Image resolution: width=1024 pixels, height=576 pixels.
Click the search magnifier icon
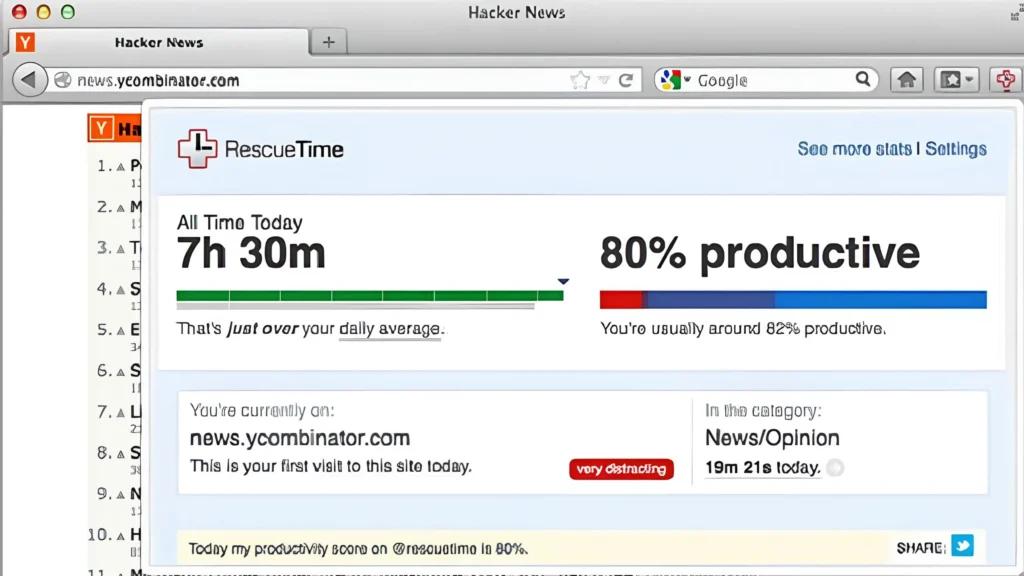[863, 80]
